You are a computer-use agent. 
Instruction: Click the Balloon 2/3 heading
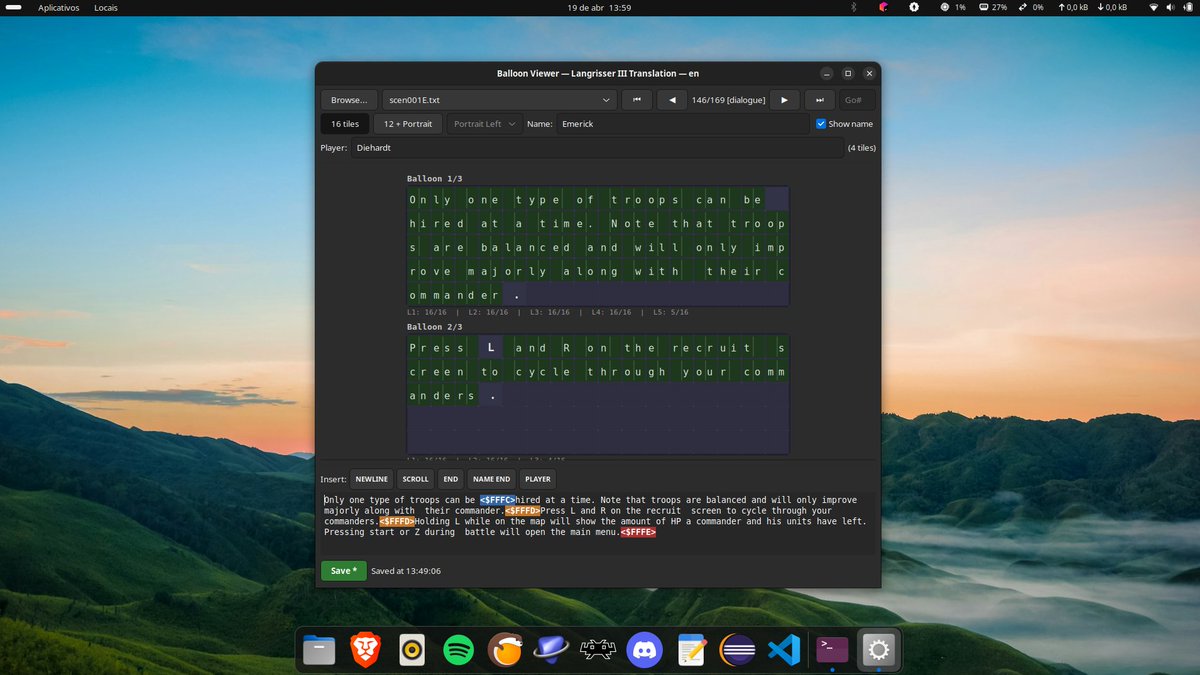(x=435, y=326)
